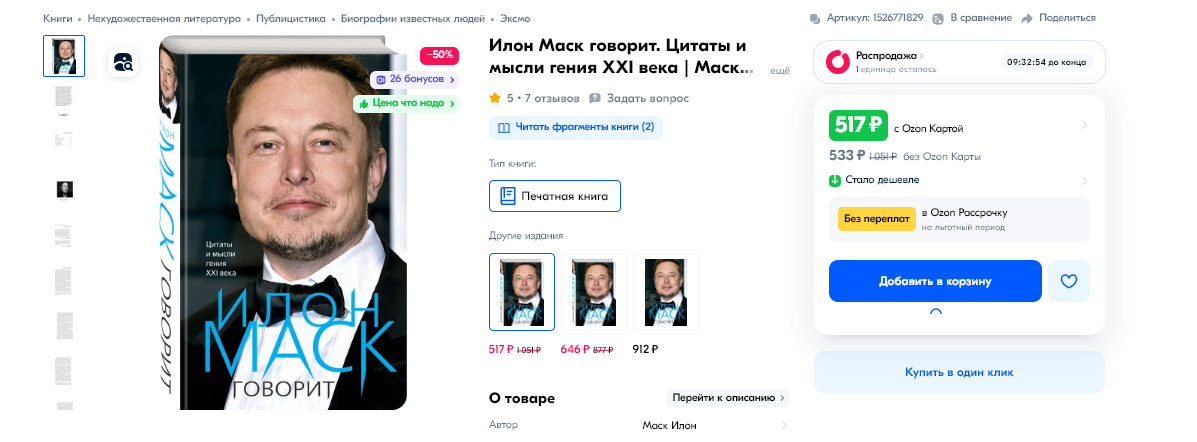Add the book to favorites with the heart icon
Viewport: 1197px width, 442px height.
coord(1069,281)
